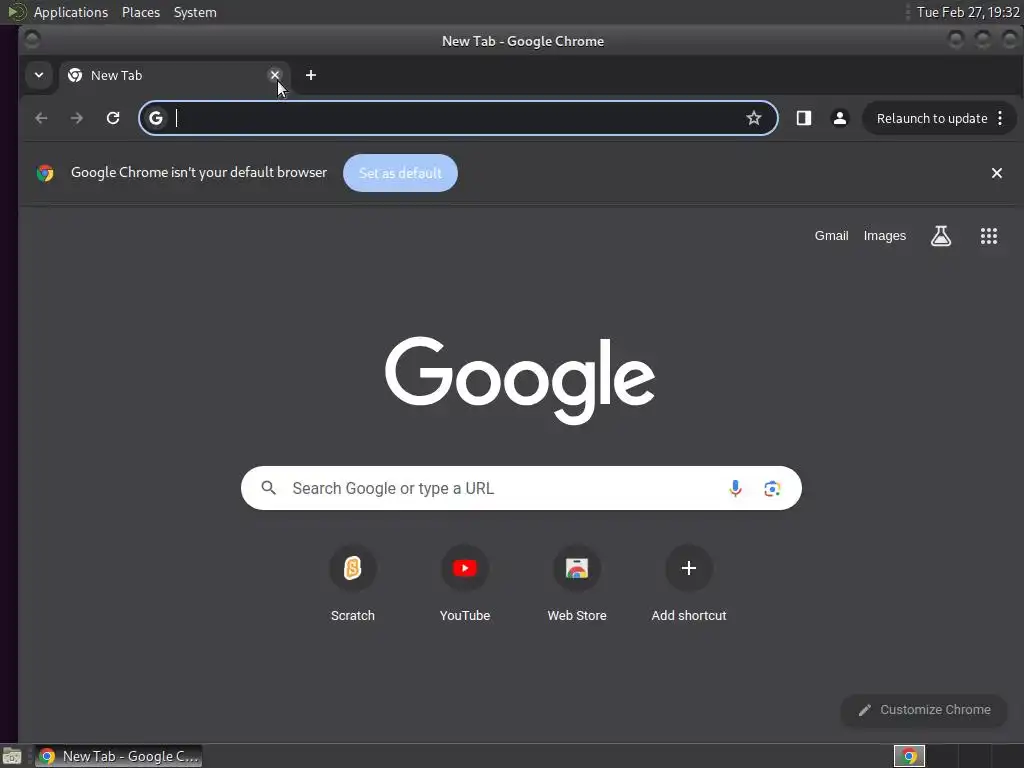Click the Chrome logo in the infobar

[45, 173]
